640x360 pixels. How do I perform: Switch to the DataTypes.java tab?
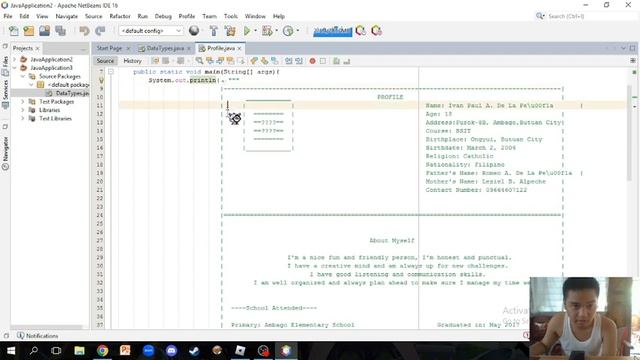click(x=165, y=48)
